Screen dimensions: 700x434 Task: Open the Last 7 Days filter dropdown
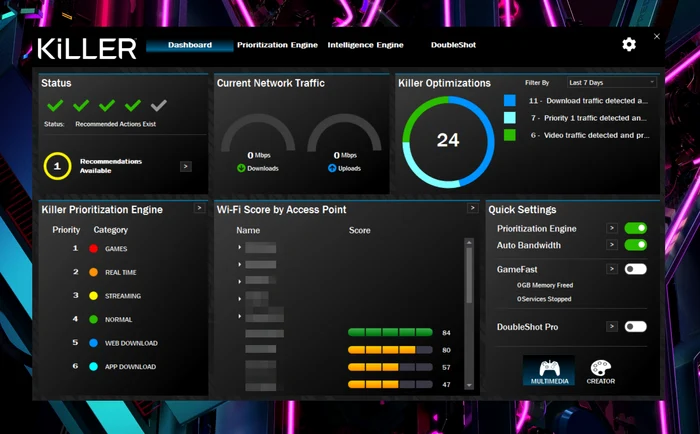coord(612,83)
